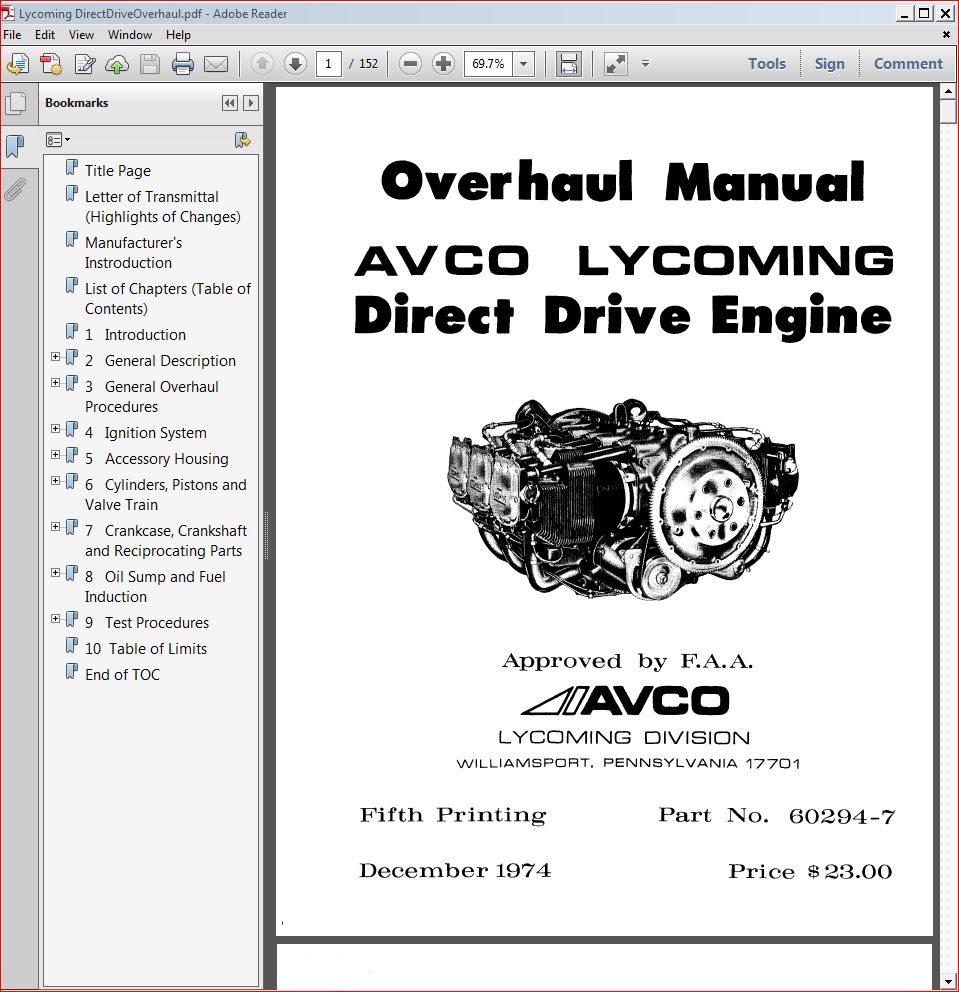Toggle the Bookmarks panel via the ribbon icon
This screenshot has height=992, width=959.
(x=15, y=147)
